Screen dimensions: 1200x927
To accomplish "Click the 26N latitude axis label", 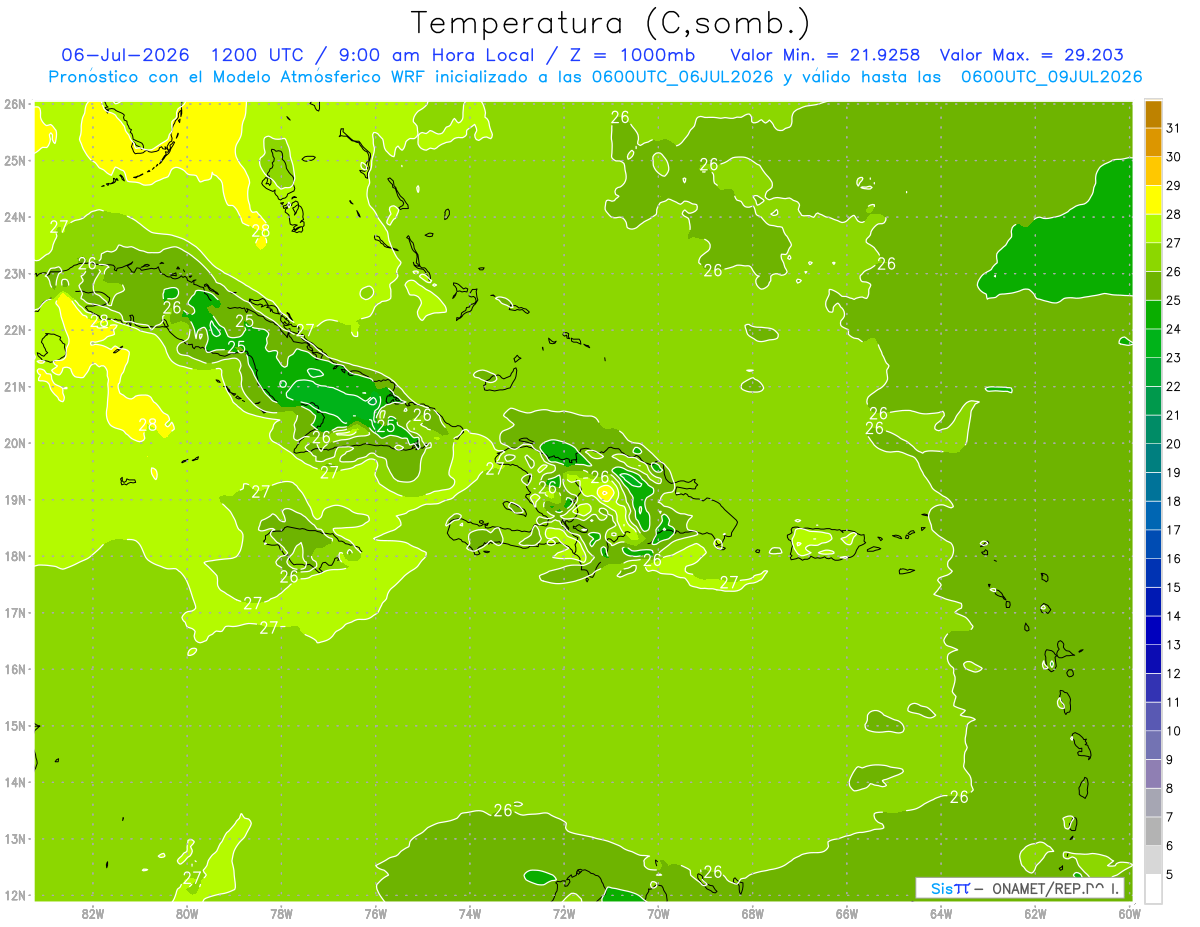I will 14,104.
